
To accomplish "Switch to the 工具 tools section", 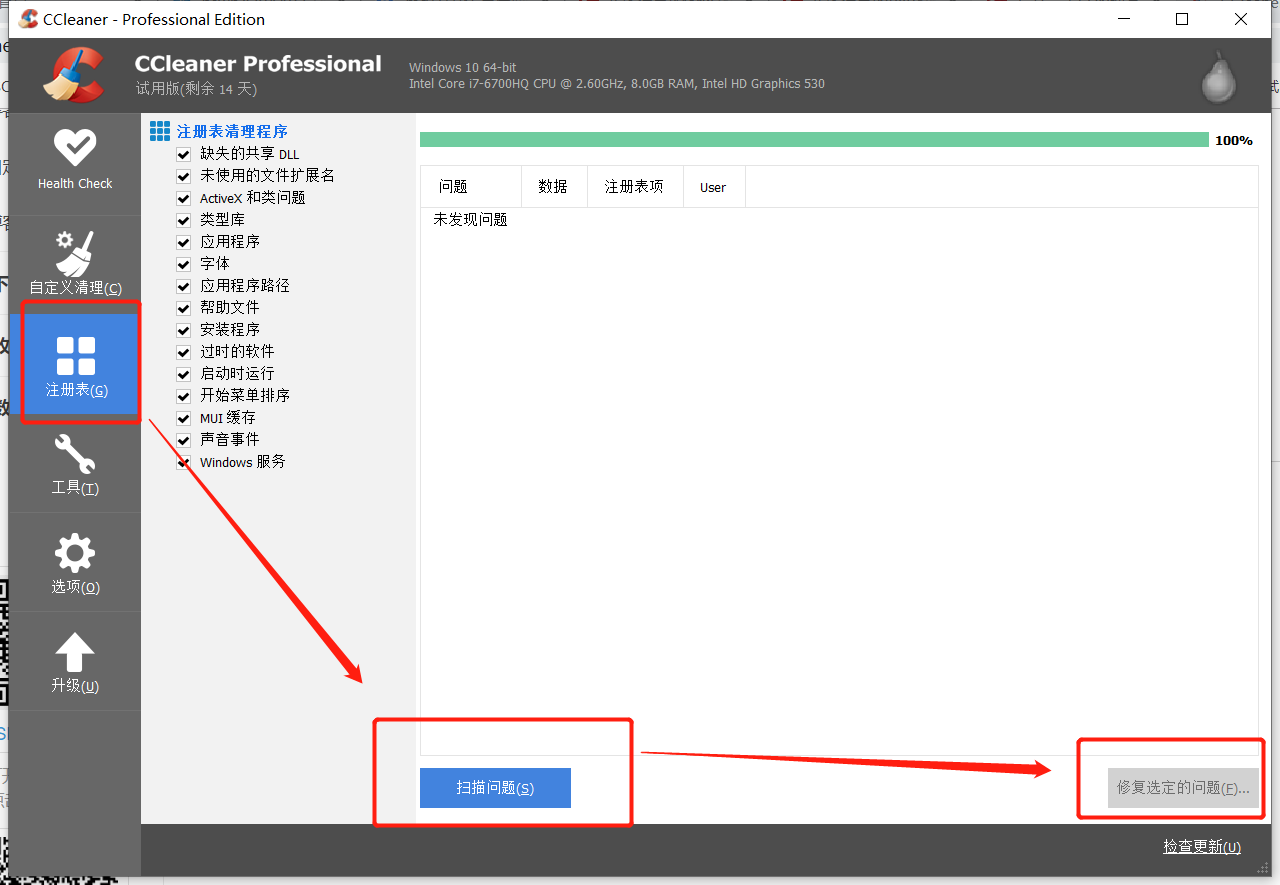I will pos(75,465).
